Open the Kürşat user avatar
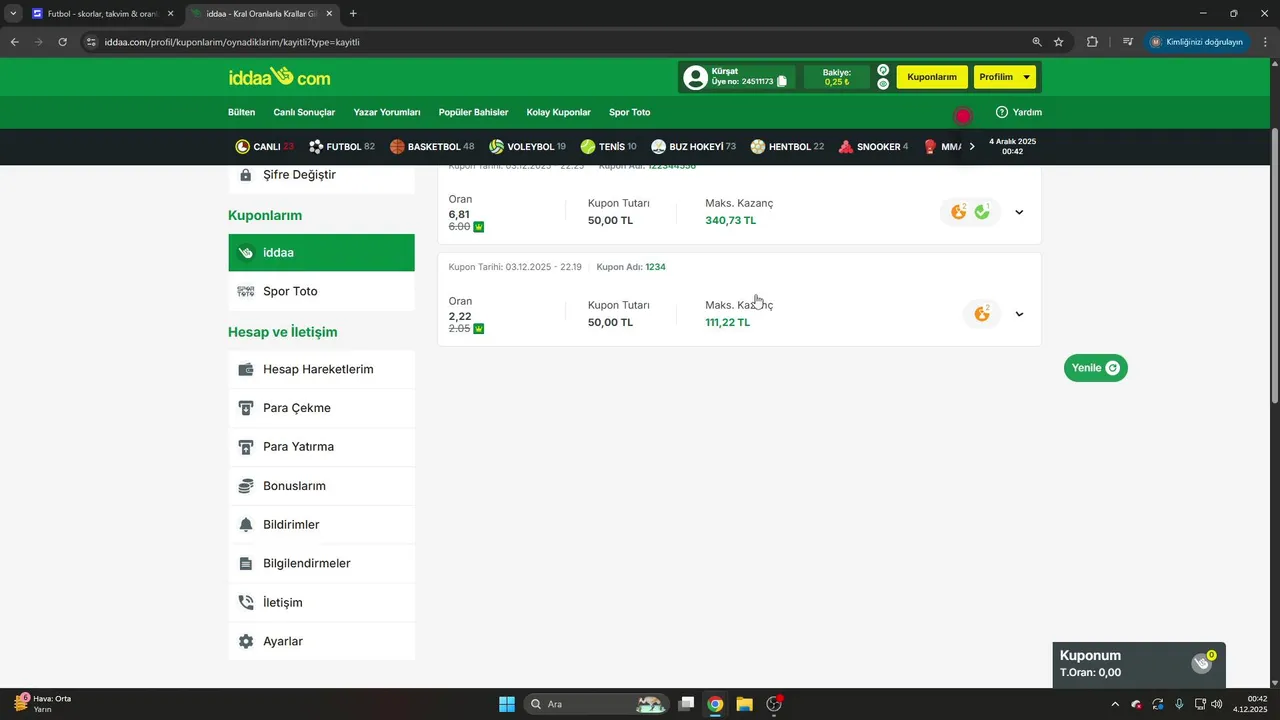Image resolution: width=1280 pixels, height=720 pixels. [695, 77]
